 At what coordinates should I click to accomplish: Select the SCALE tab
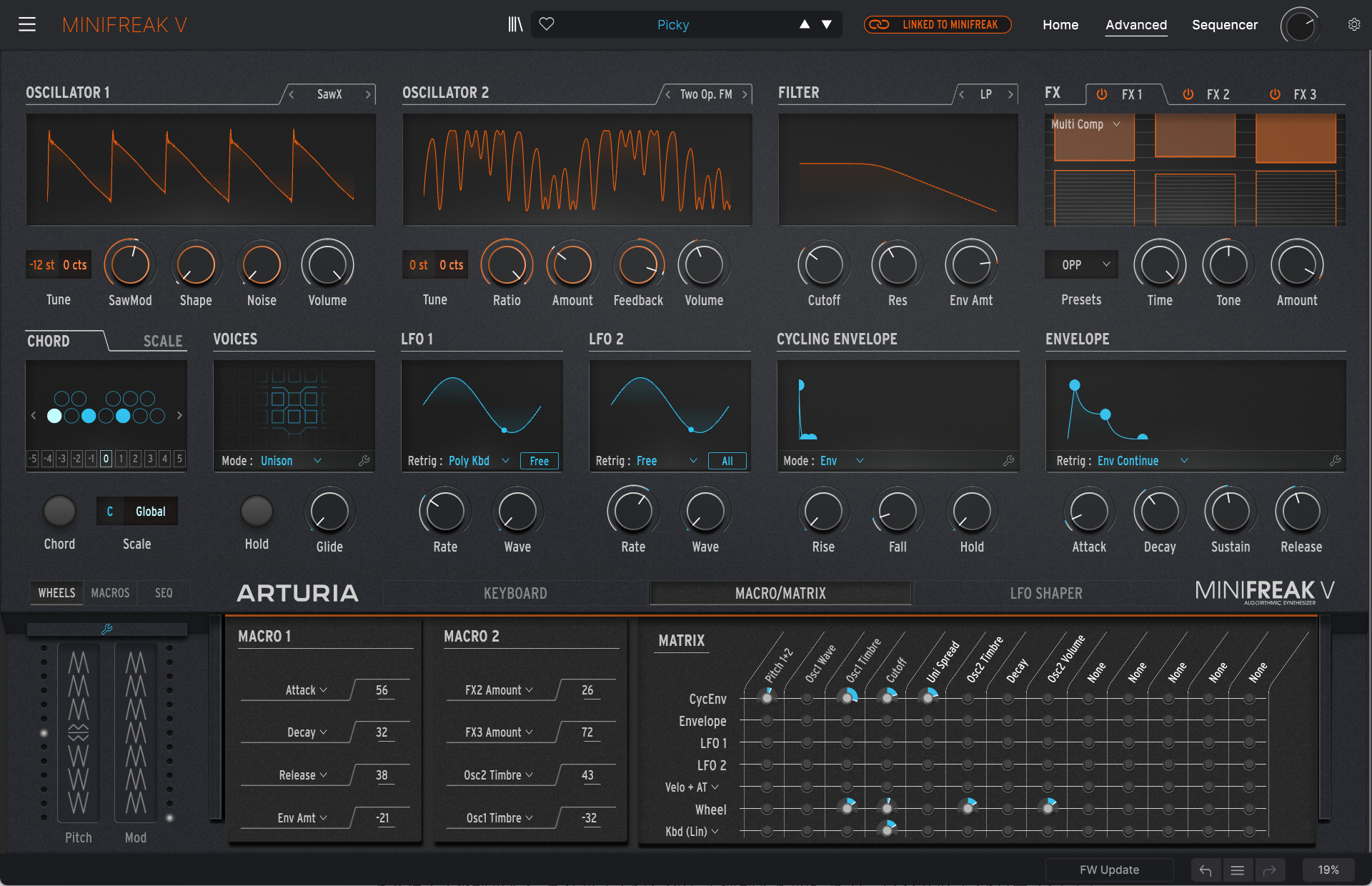pos(163,341)
